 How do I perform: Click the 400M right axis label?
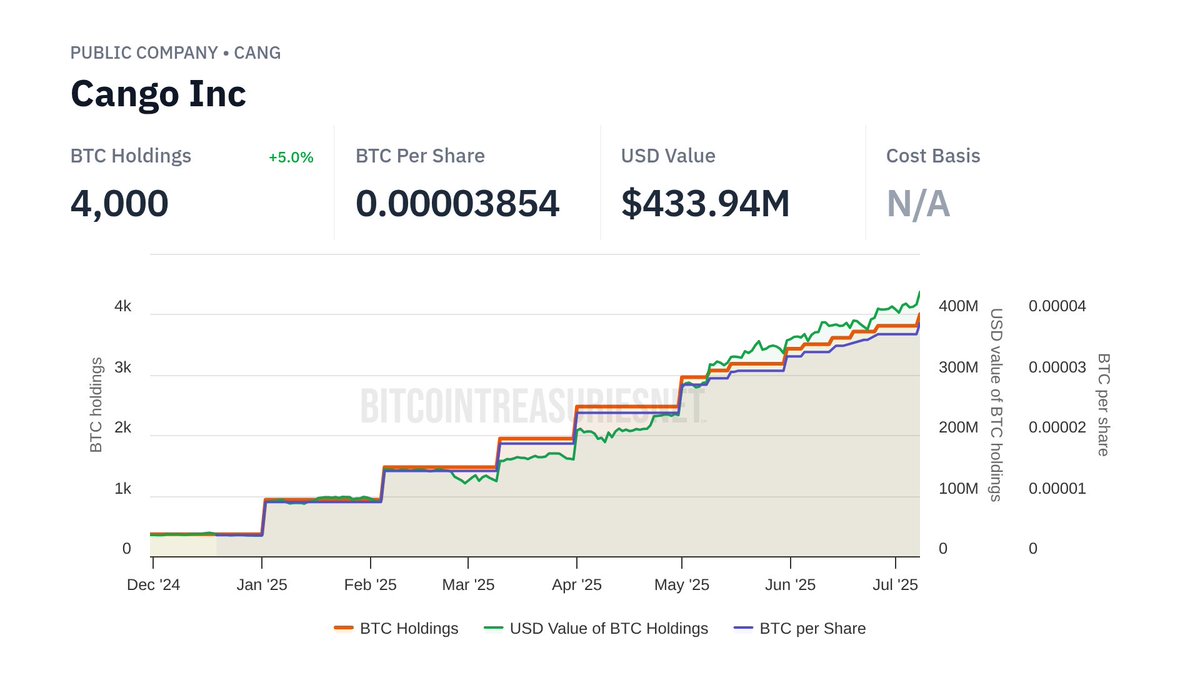(x=960, y=306)
